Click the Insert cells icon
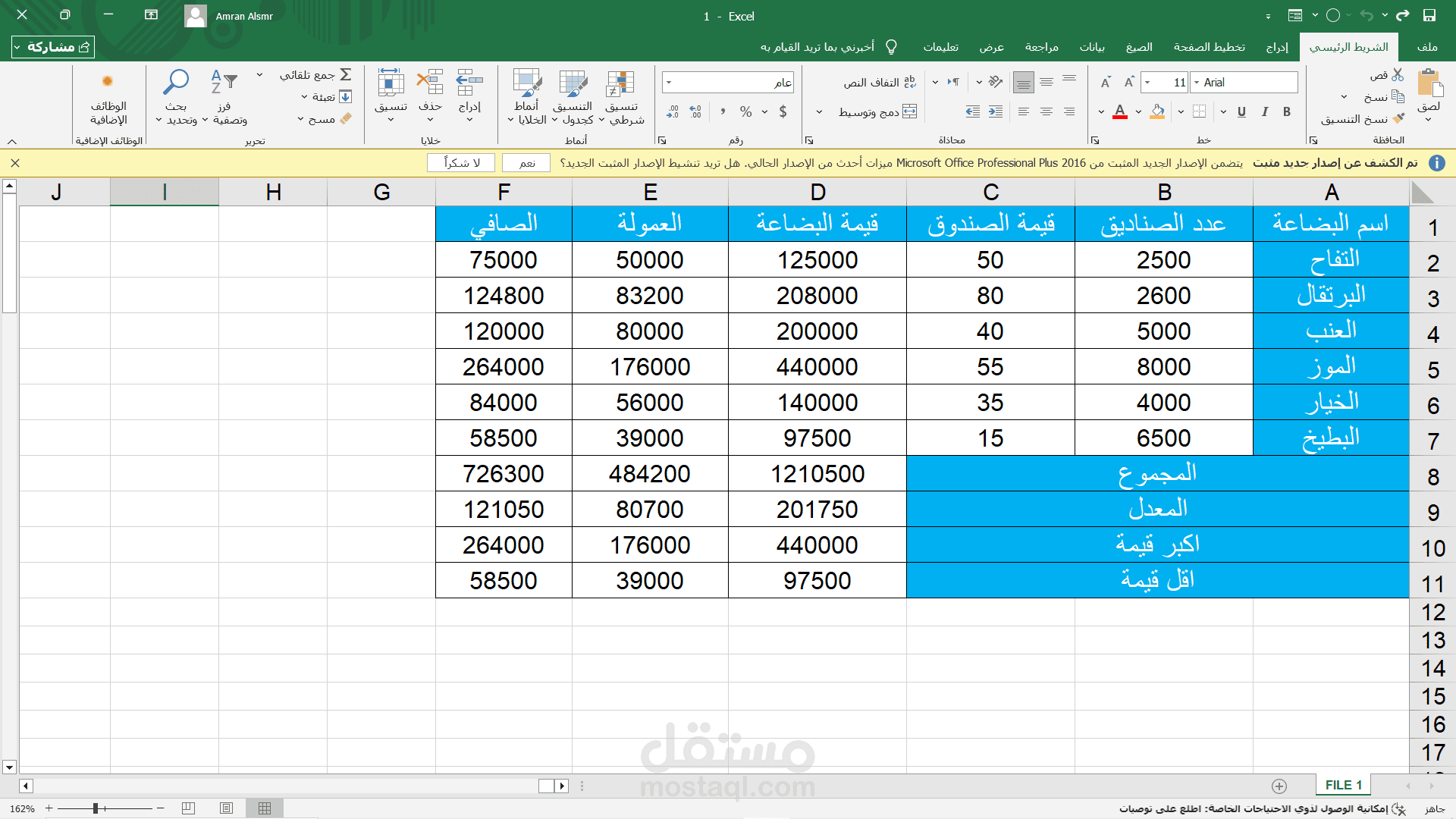The image size is (1456, 819). (469, 83)
